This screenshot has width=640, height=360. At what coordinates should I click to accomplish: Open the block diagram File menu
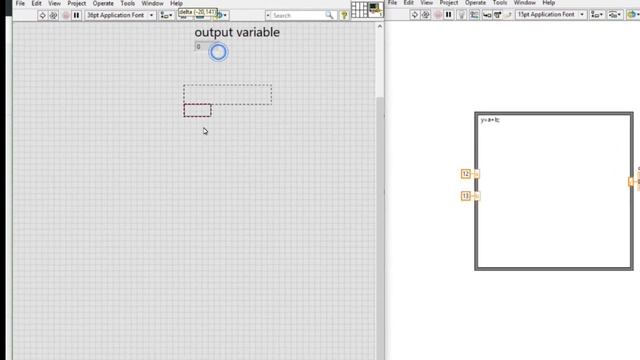pyautogui.click(x=392, y=3)
